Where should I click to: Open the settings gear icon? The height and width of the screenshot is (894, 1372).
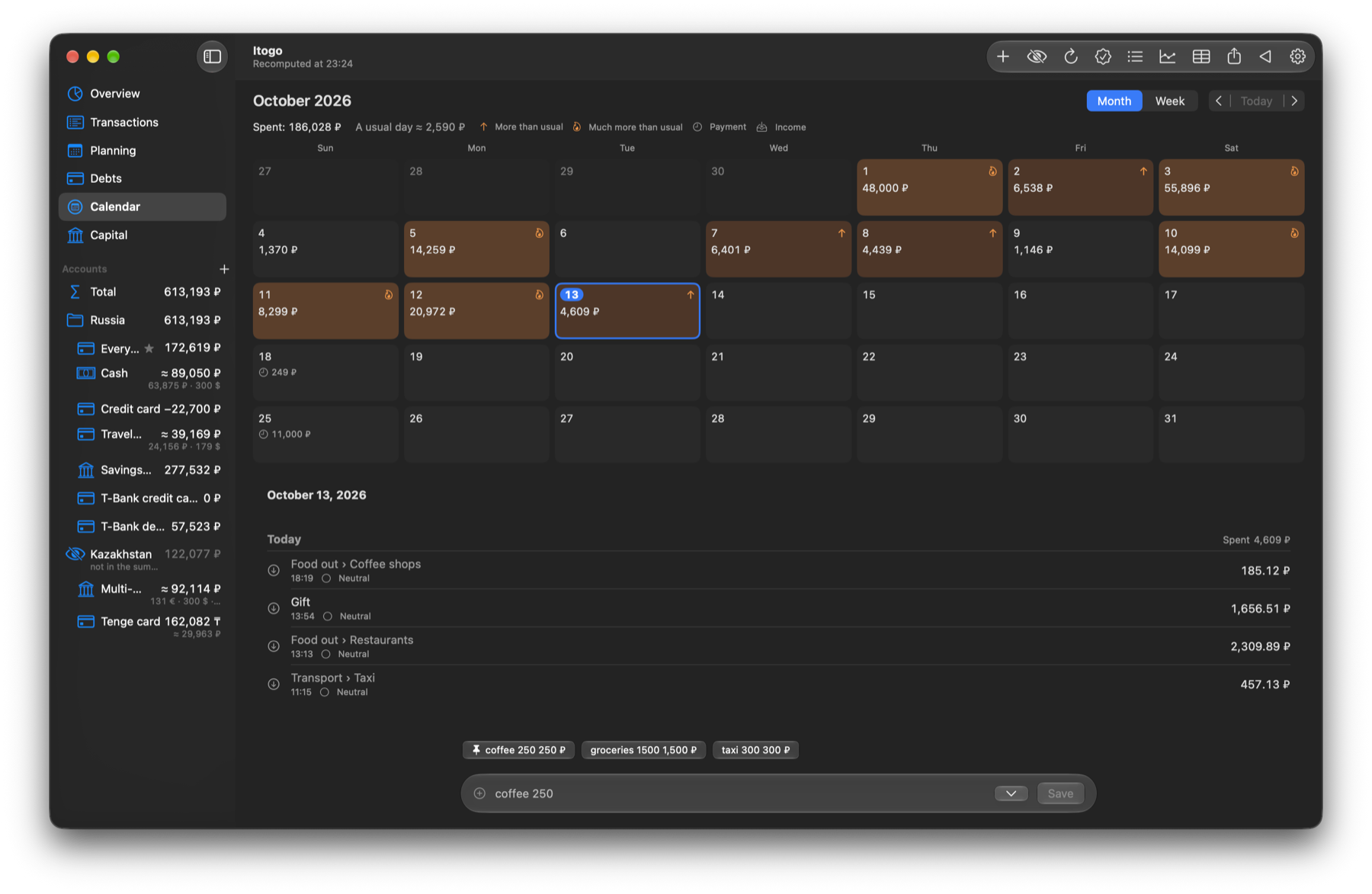pos(1298,56)
